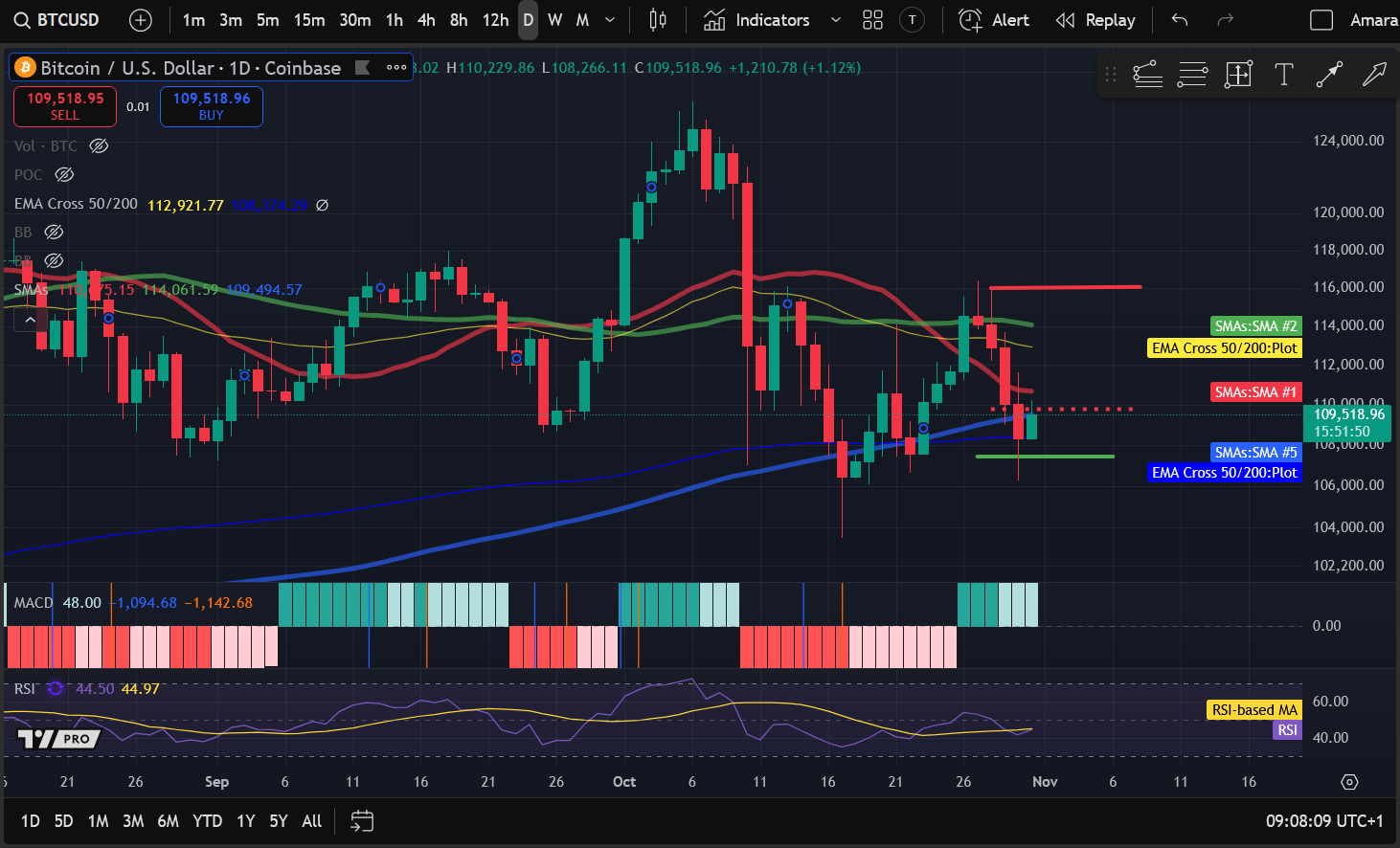The image size is (1400, 848).
Task: Create a new Alert
Action: [x=993, y=19]
